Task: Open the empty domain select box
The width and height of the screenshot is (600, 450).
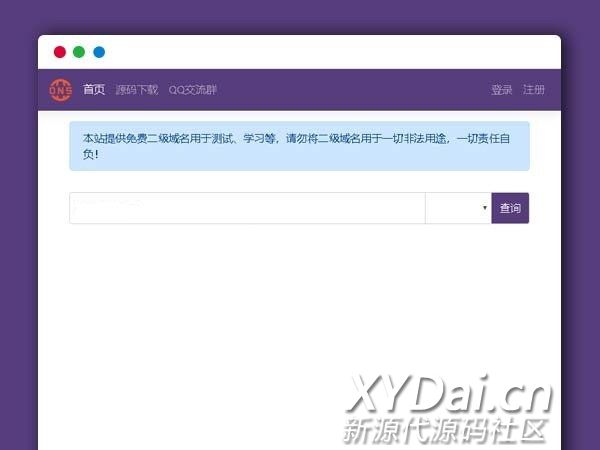Action: pyautogui.click(x=455, y=208)
